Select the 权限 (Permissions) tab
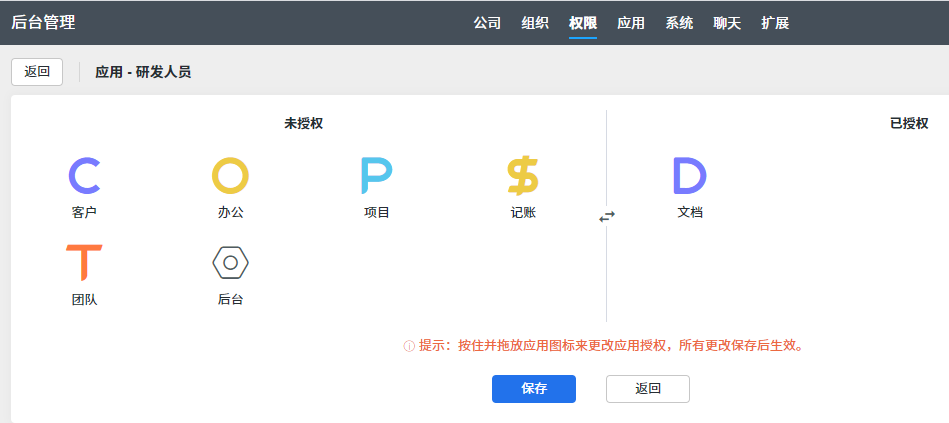The width and height of the screenshot is (949, 423). (x=583, y=23)
